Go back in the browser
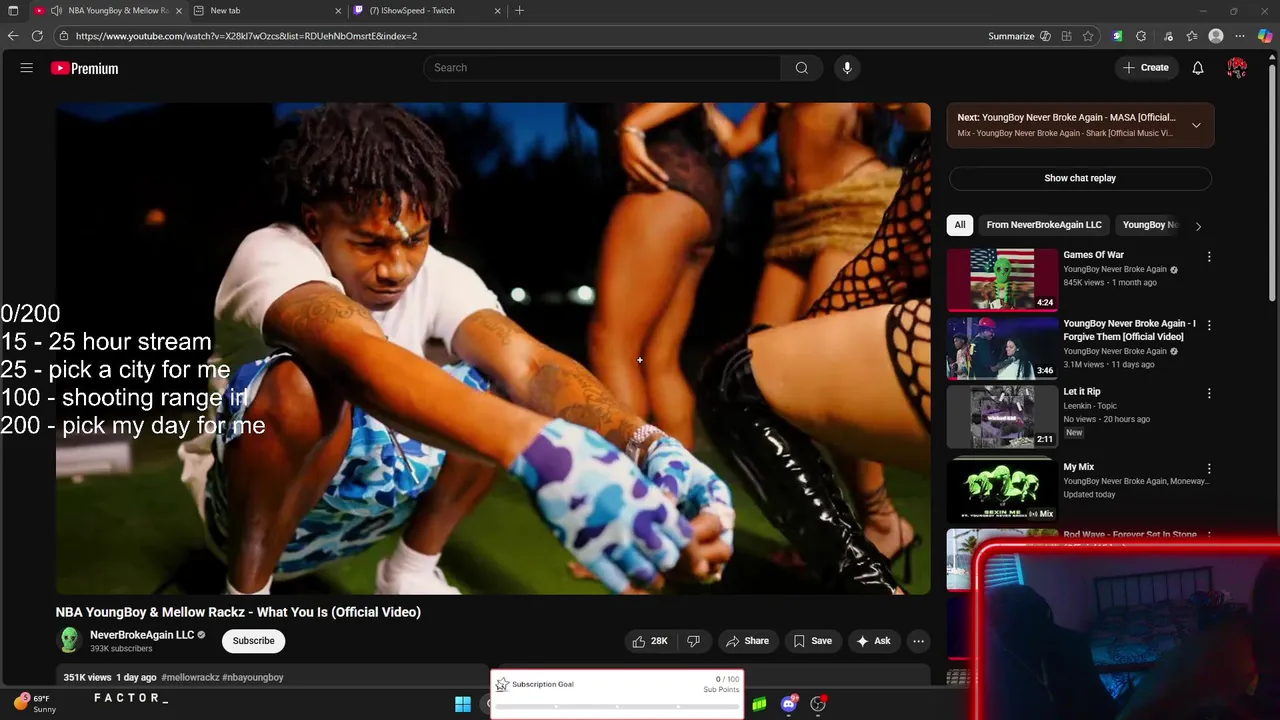The image size is (1280, 720). (x=13, y=36)
